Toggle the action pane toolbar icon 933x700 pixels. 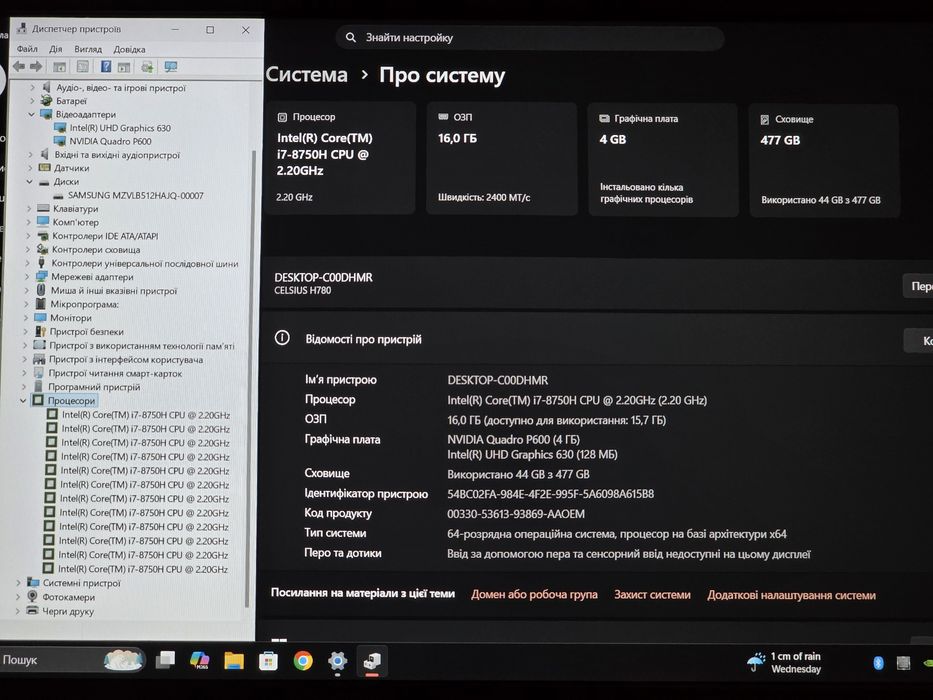[x=124, y=67]
